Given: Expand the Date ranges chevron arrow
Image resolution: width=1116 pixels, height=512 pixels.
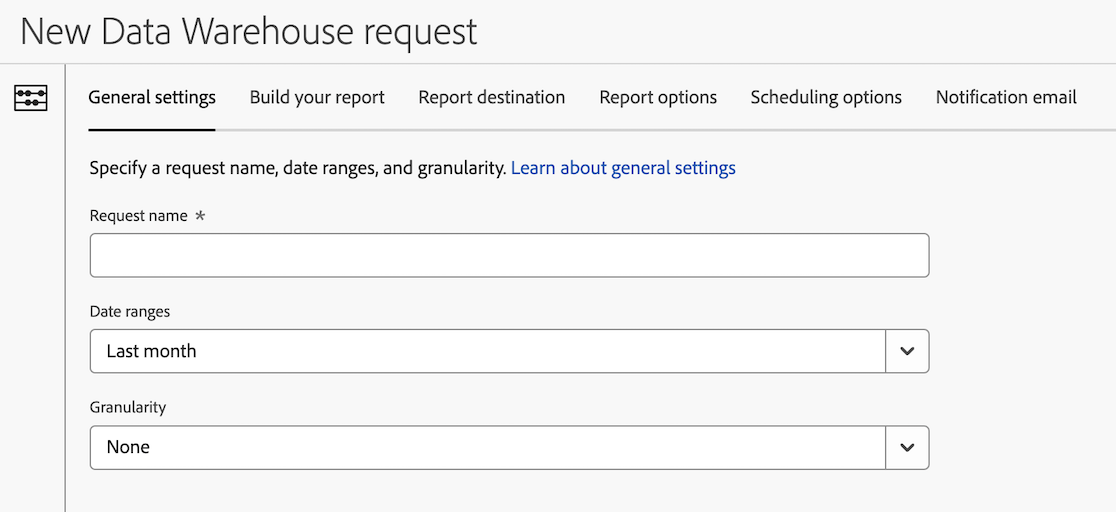Looking at the screenshot, I should point(907,351).
